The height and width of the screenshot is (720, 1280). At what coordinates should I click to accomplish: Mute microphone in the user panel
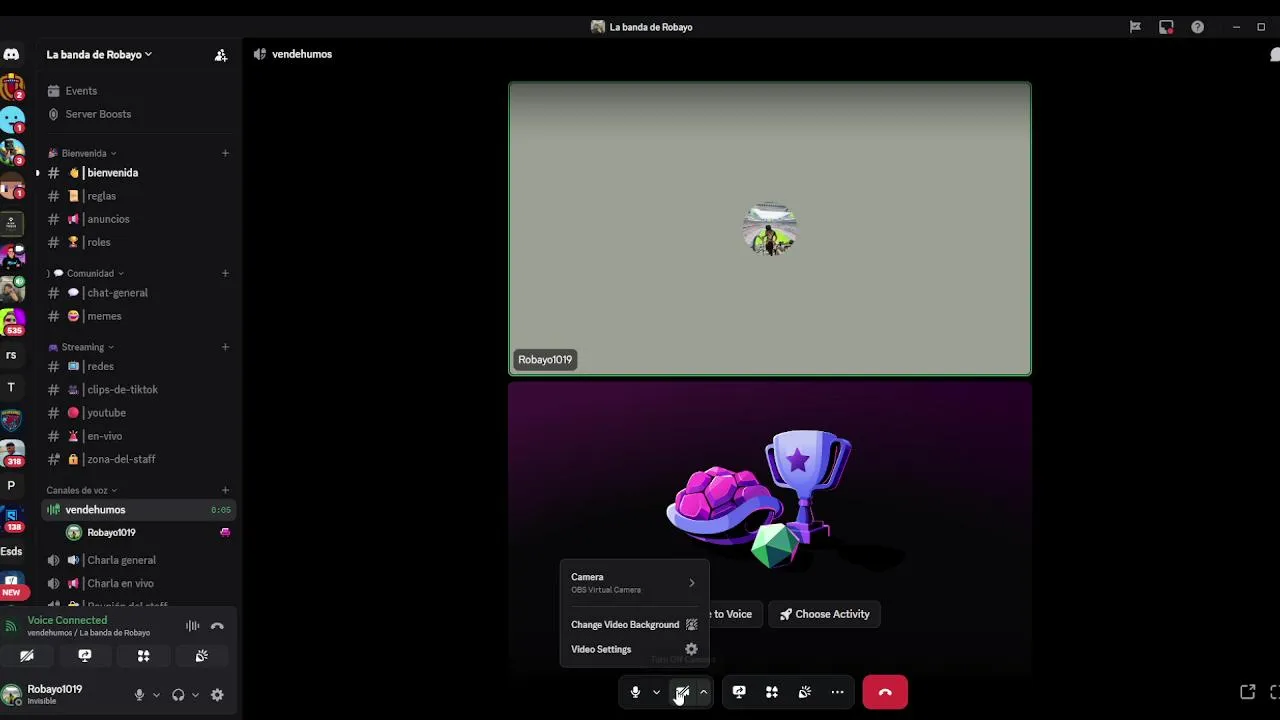click(139, 695)
